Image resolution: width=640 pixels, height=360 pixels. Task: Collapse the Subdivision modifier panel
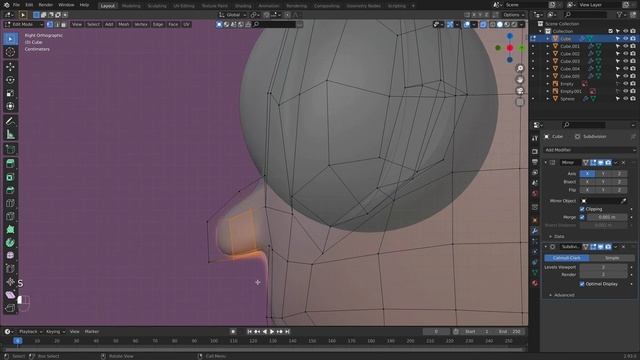[x=546, y=247]
